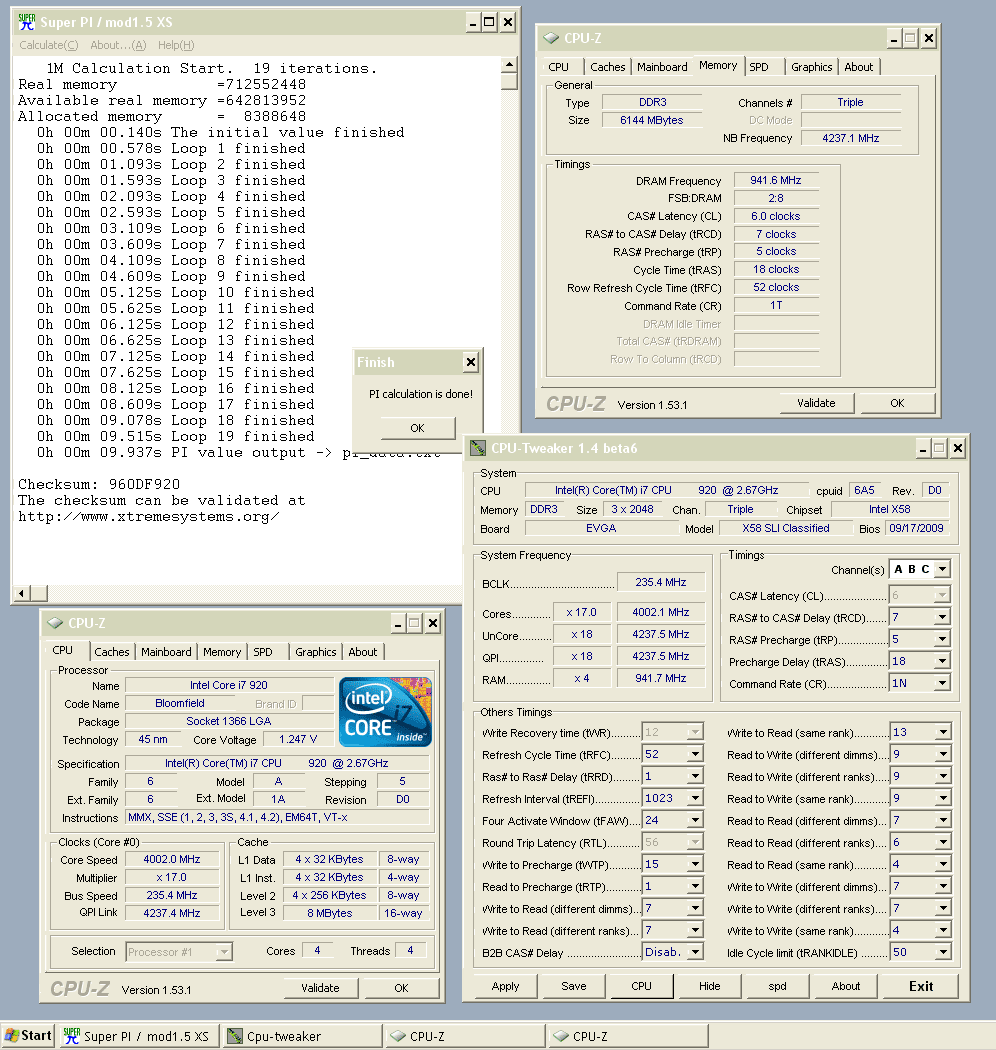Click Super PI scrollbar up arrow
The height and width of the screenshot is (1050, 996).
[x=509, y=65]
